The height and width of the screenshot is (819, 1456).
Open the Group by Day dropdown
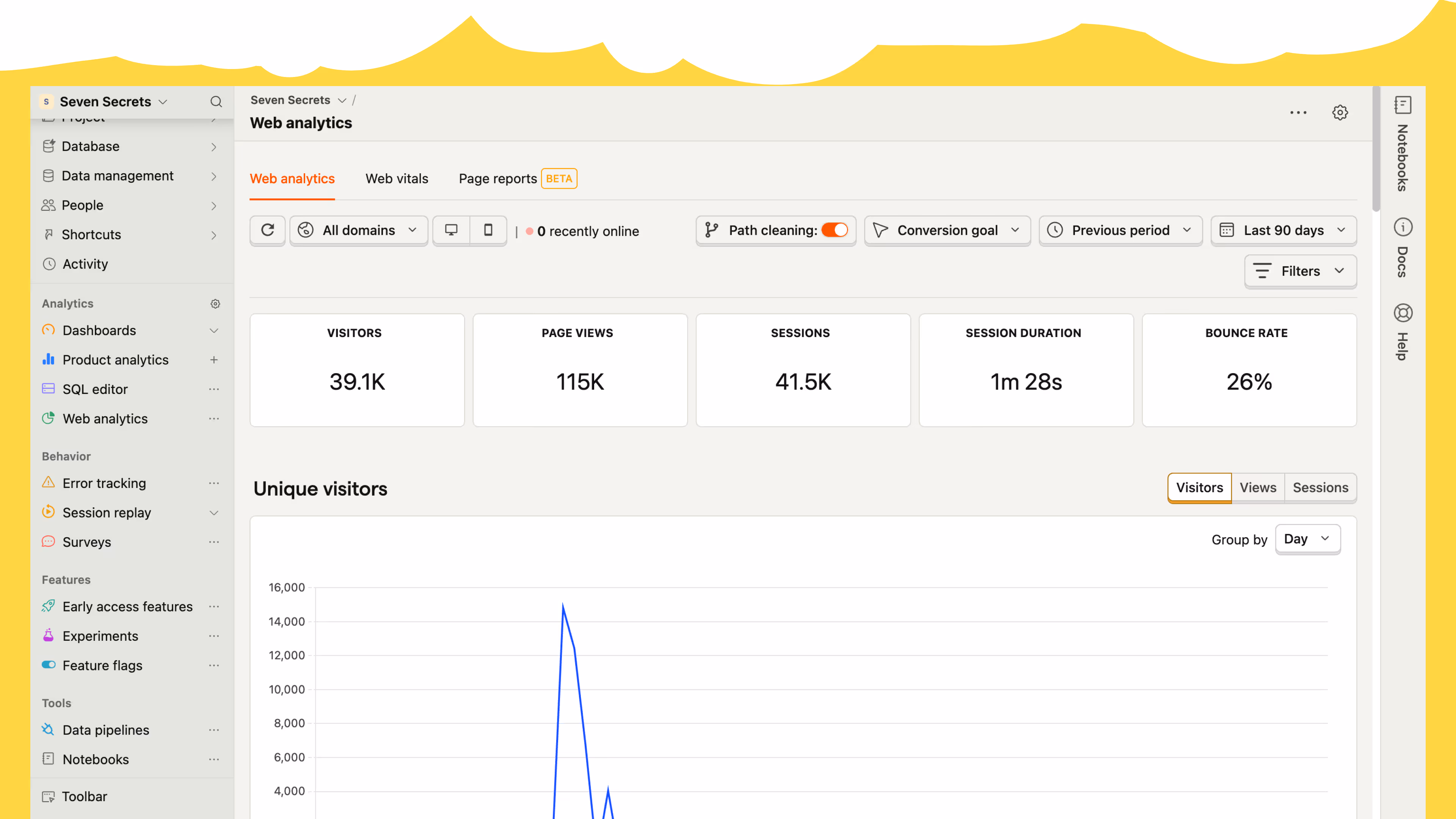pos(1307,539)
